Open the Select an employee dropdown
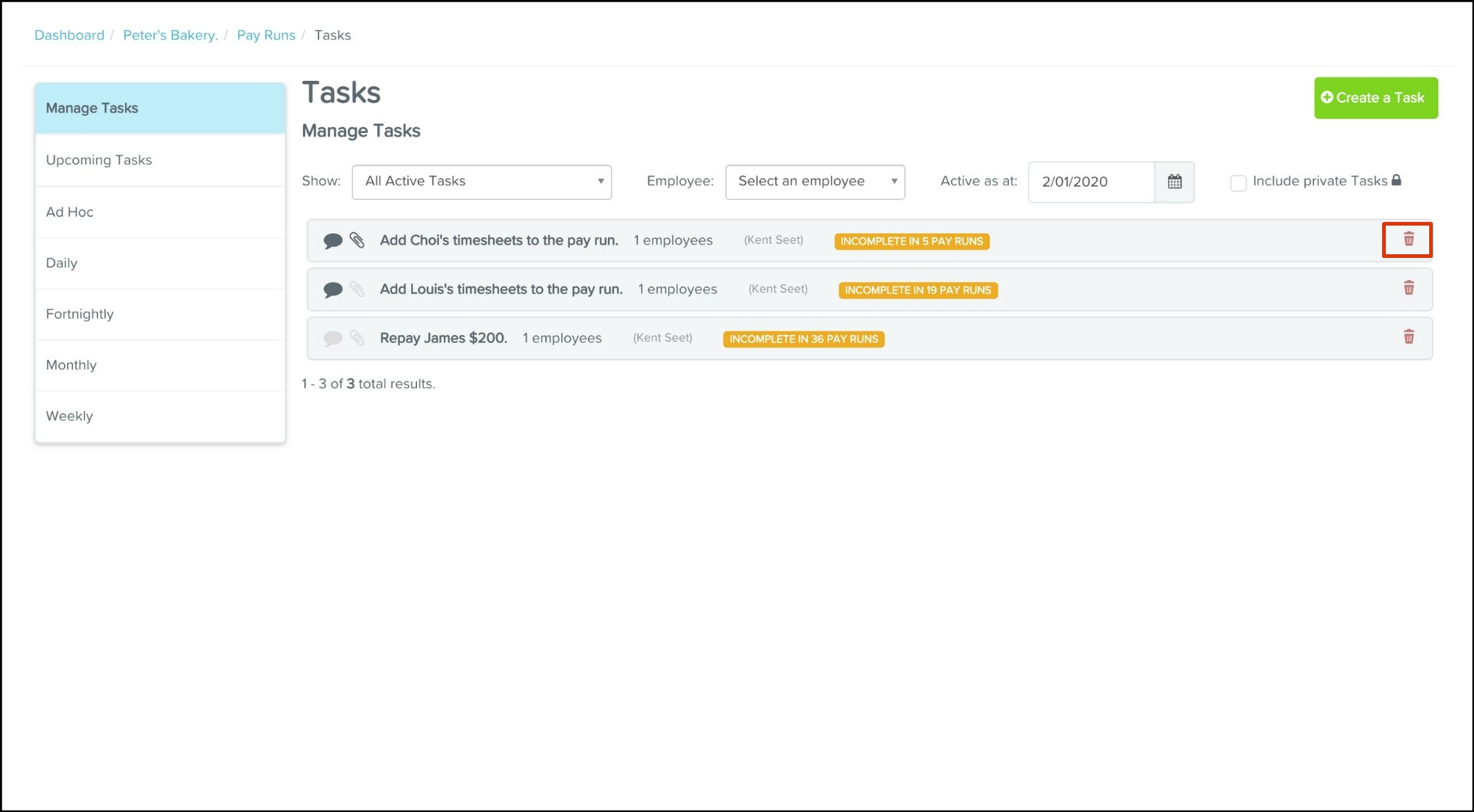This screenshot has width=1474, height=812. pyautogui.click(x=815, y=182)
